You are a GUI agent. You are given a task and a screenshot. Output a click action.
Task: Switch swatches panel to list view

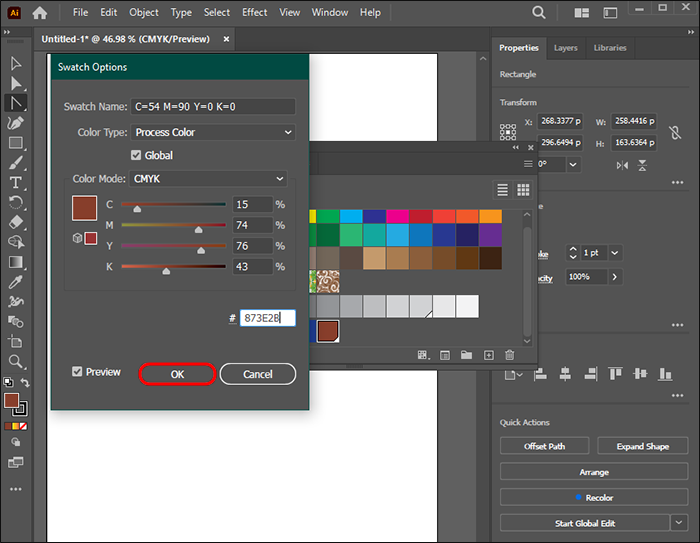pyautogui.click(x=503, y=190)
